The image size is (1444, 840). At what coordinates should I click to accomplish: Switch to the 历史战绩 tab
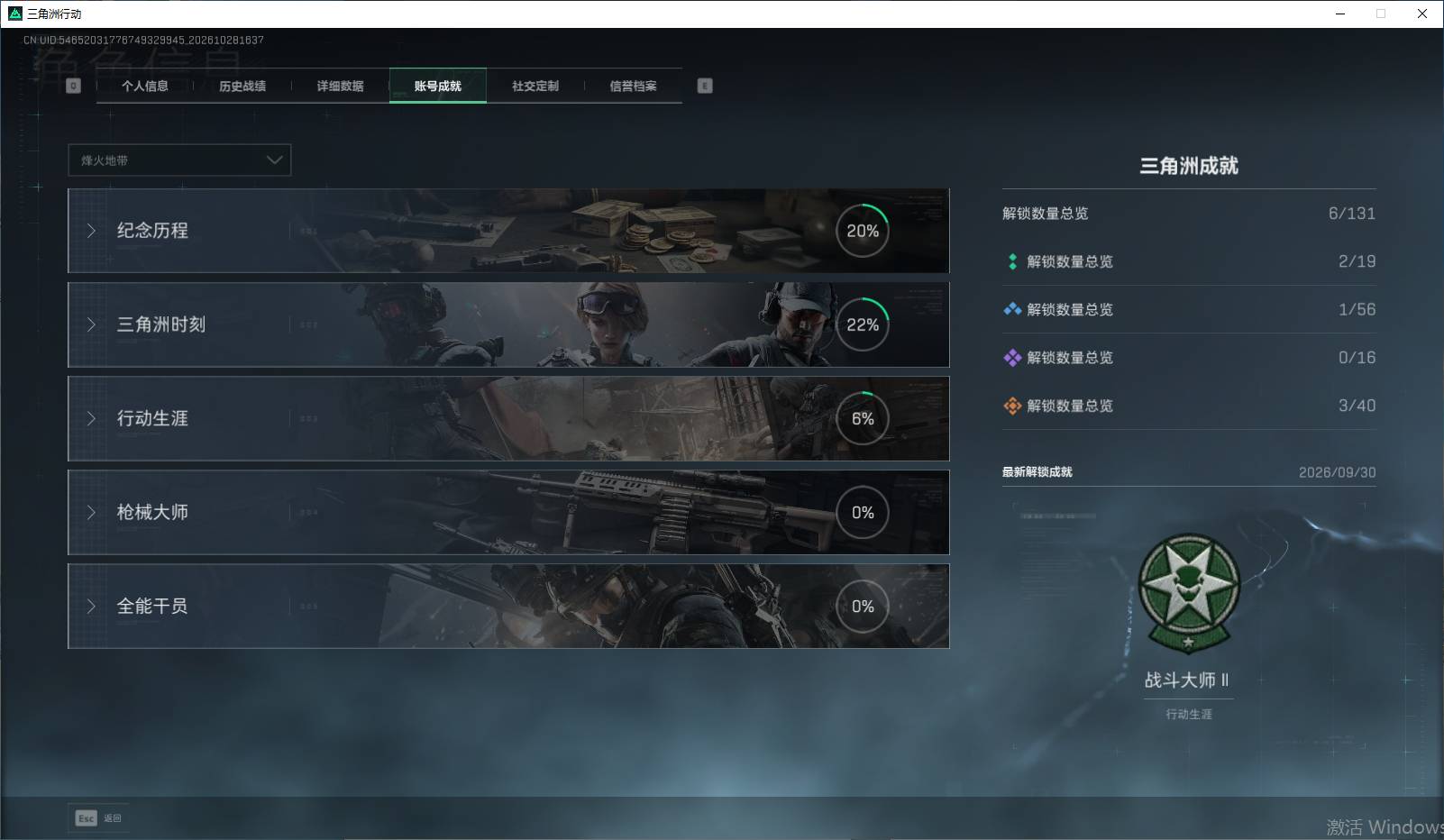(242, 86)
